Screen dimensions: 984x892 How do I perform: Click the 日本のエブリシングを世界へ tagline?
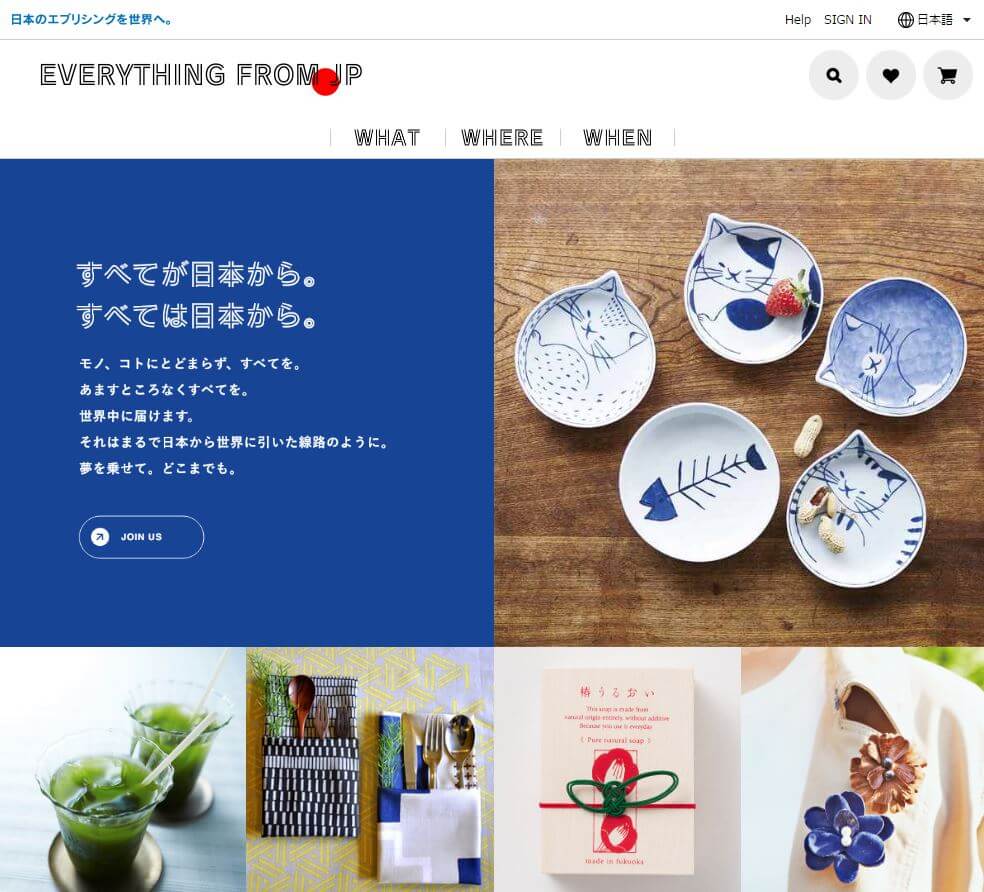tap(92, 19)
